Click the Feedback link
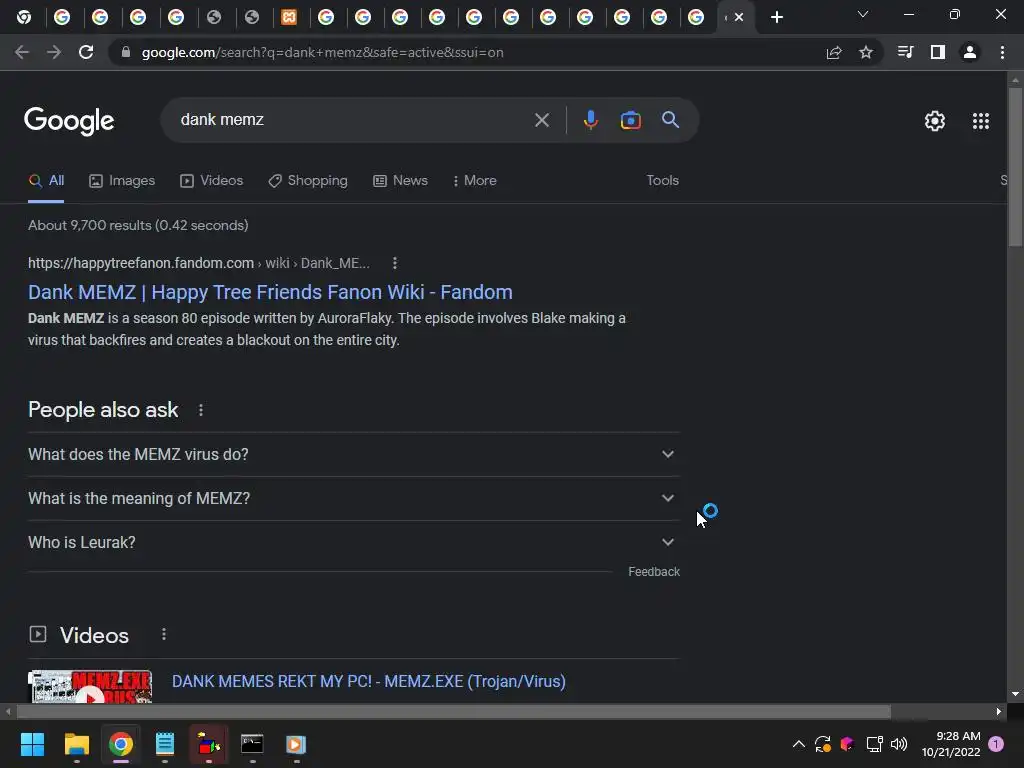1024x768 pixels. coord(654,572)
